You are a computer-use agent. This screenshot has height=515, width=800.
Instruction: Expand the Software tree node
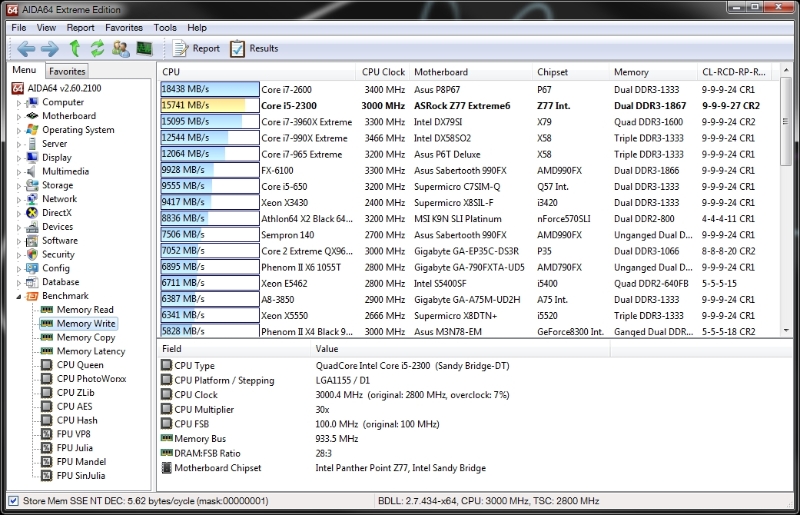click(19, 241)
